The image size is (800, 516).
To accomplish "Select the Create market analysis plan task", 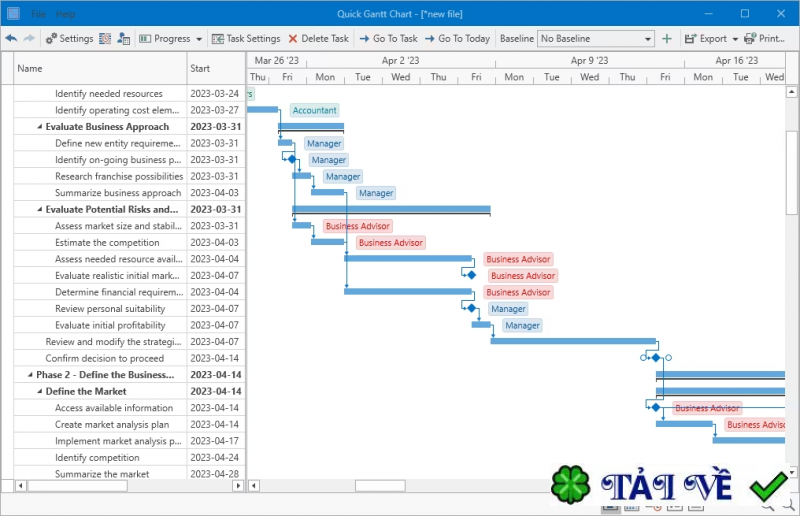I will [112, 425].
